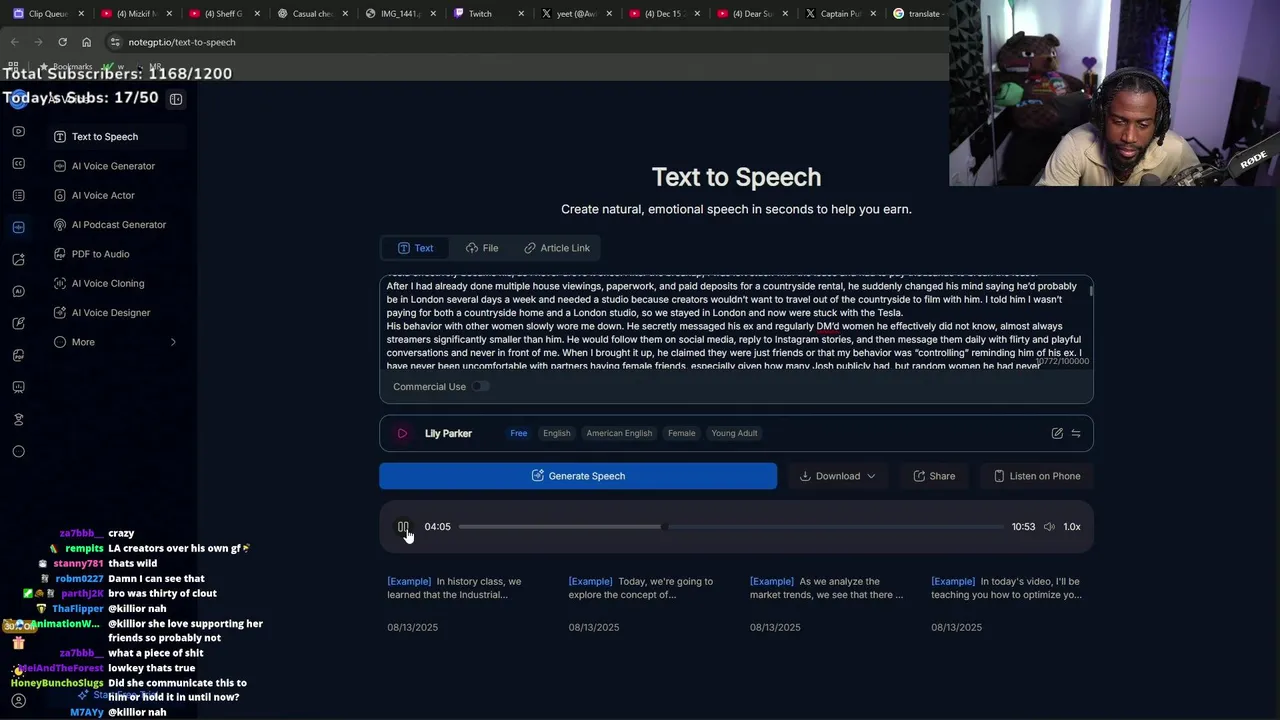This screenshot has width=1280, height=720.
Task: Open the user account icon
Action: coord(18,701)
